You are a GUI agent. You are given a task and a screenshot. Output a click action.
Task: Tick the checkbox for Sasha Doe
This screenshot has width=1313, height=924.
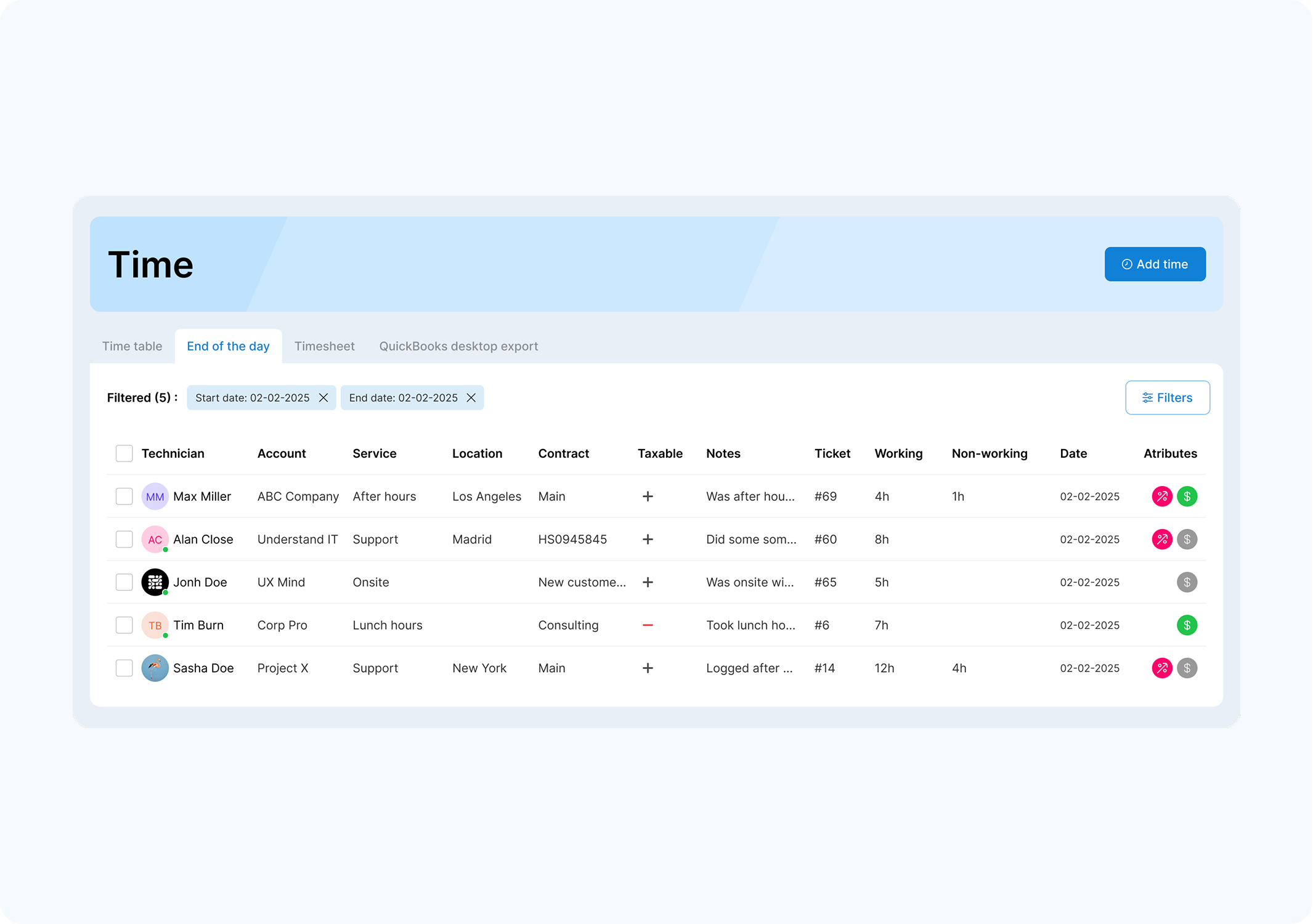124,668
